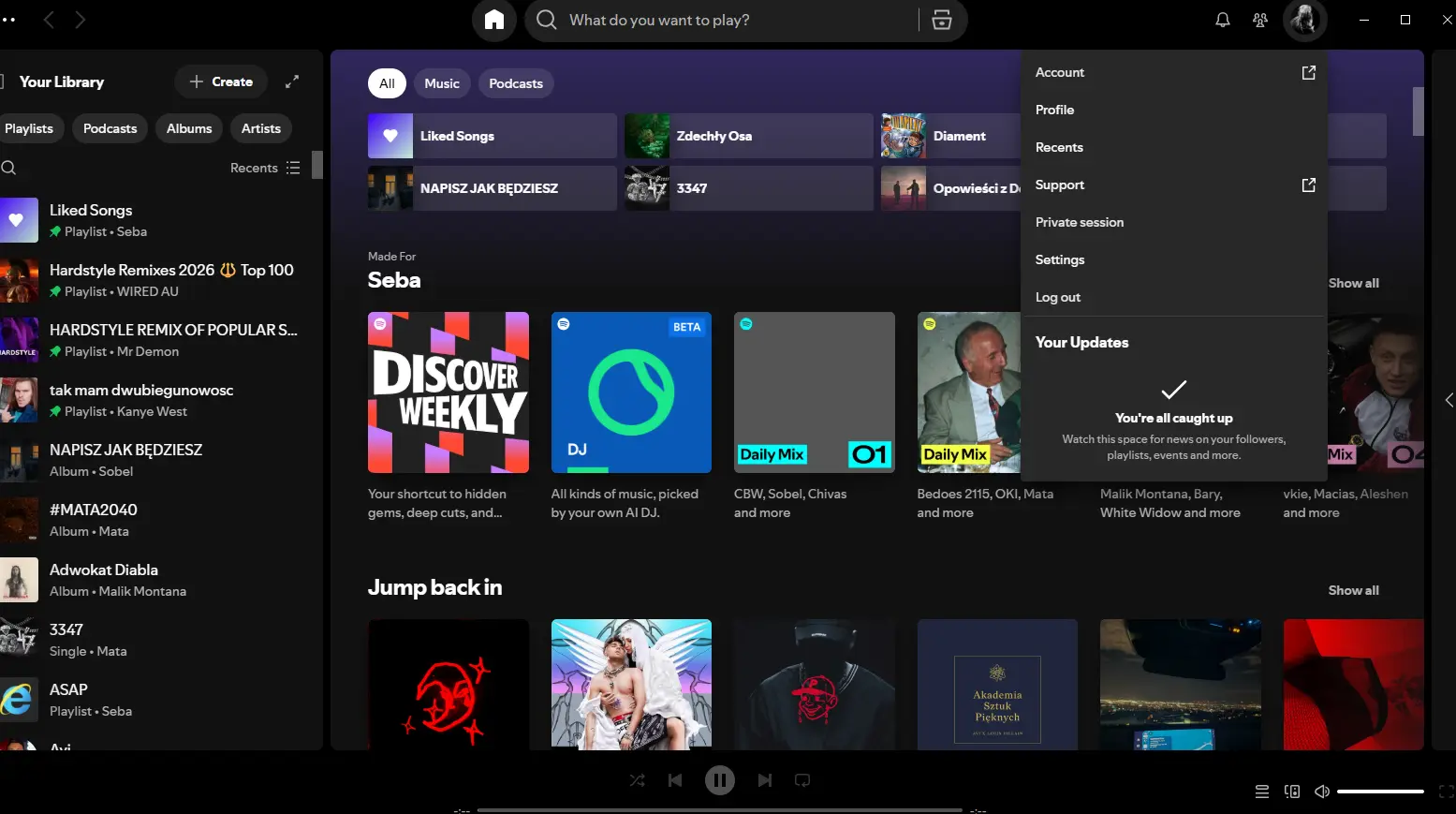This screenshot has height=814, width=1456.
Task: Open Zdechły Osa shortcut tile
Action: point(749,136)
